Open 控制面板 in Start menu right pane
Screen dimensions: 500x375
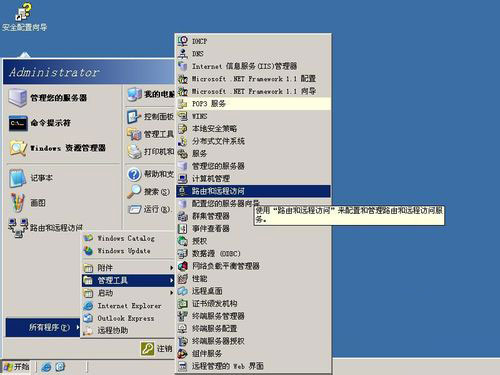150,117
